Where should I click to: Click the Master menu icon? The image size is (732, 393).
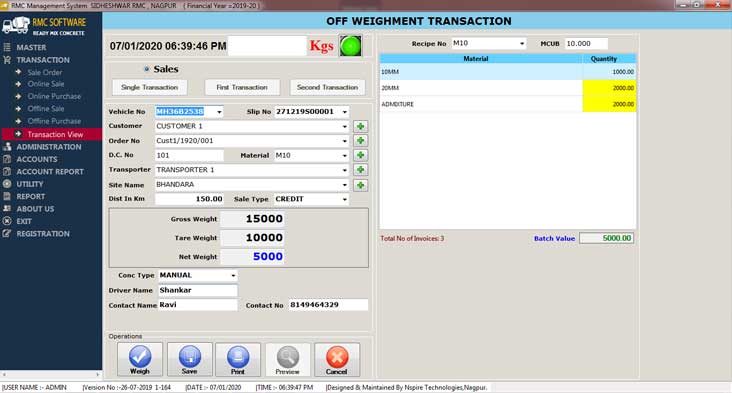(x=7, y=47)
